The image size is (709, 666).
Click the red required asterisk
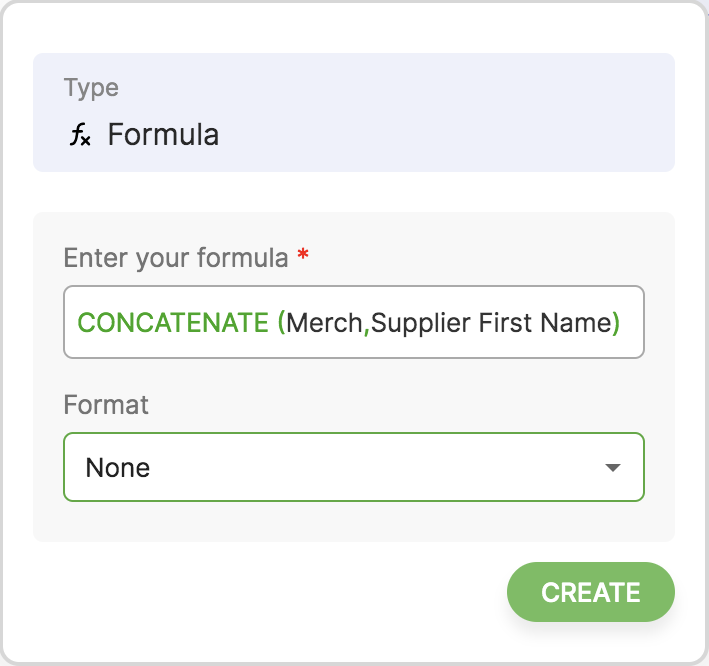[x=303, y=257]
